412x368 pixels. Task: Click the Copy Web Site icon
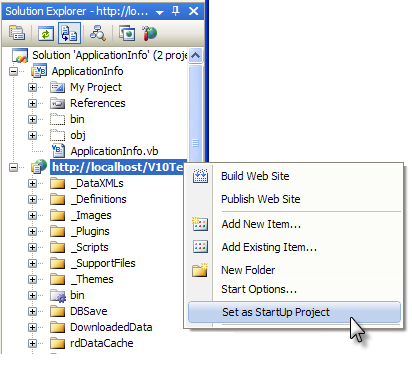tap(127, 33)
